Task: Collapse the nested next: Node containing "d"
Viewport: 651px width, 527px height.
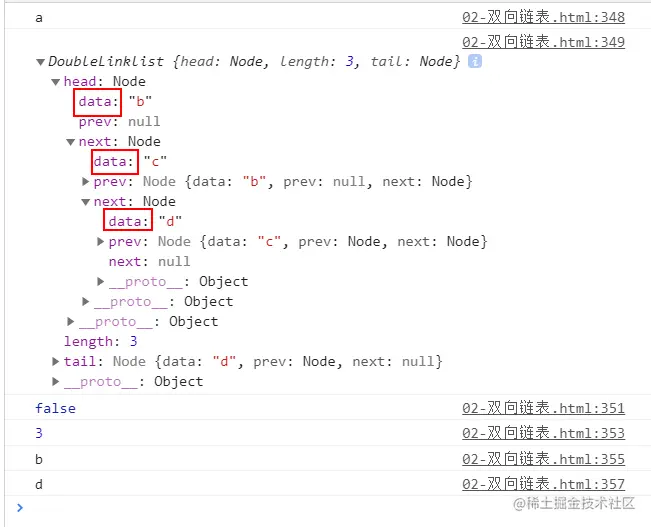Action: point(86,202)
